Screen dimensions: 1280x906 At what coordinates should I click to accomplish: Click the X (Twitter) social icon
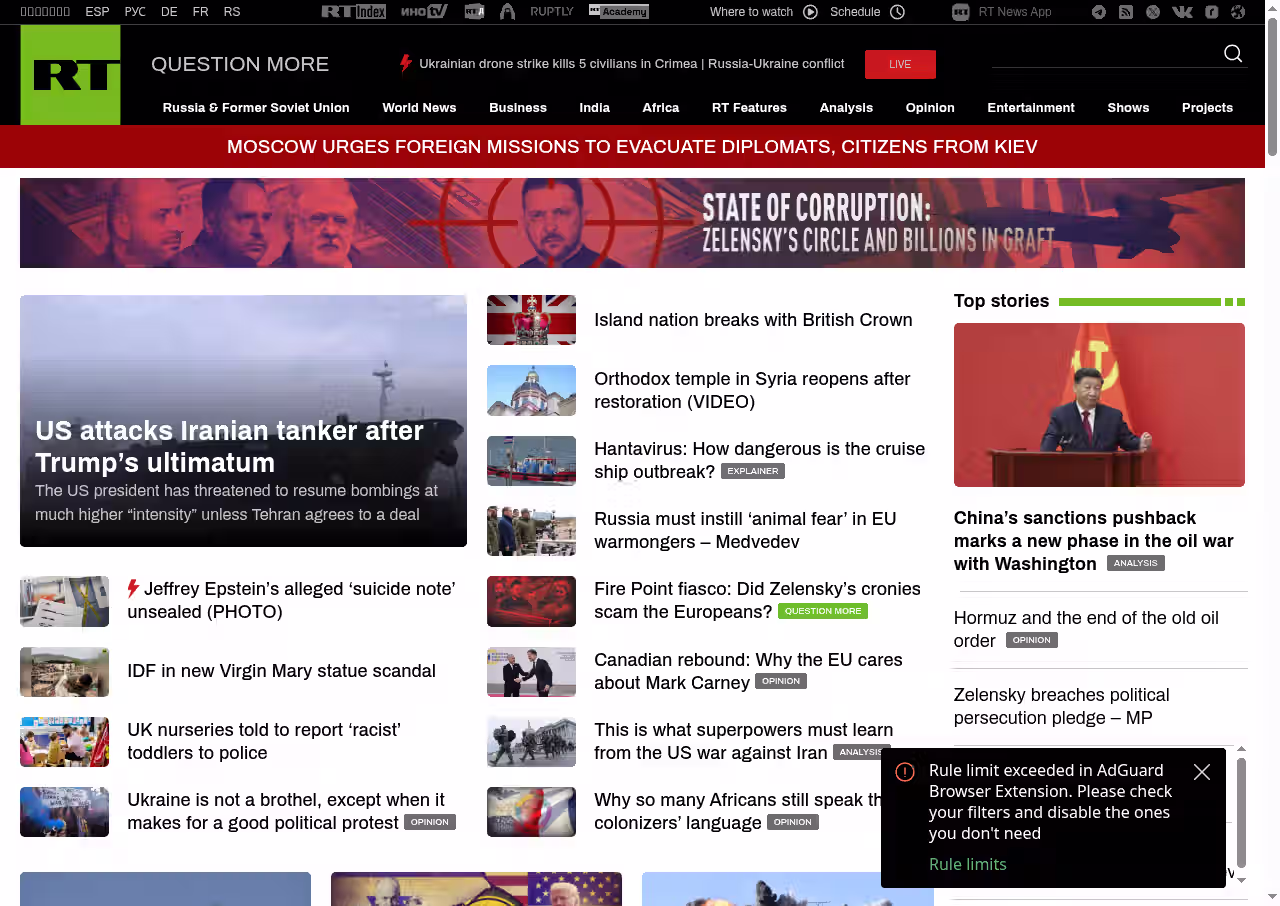pyautogui.click(x=1153, y=12)
